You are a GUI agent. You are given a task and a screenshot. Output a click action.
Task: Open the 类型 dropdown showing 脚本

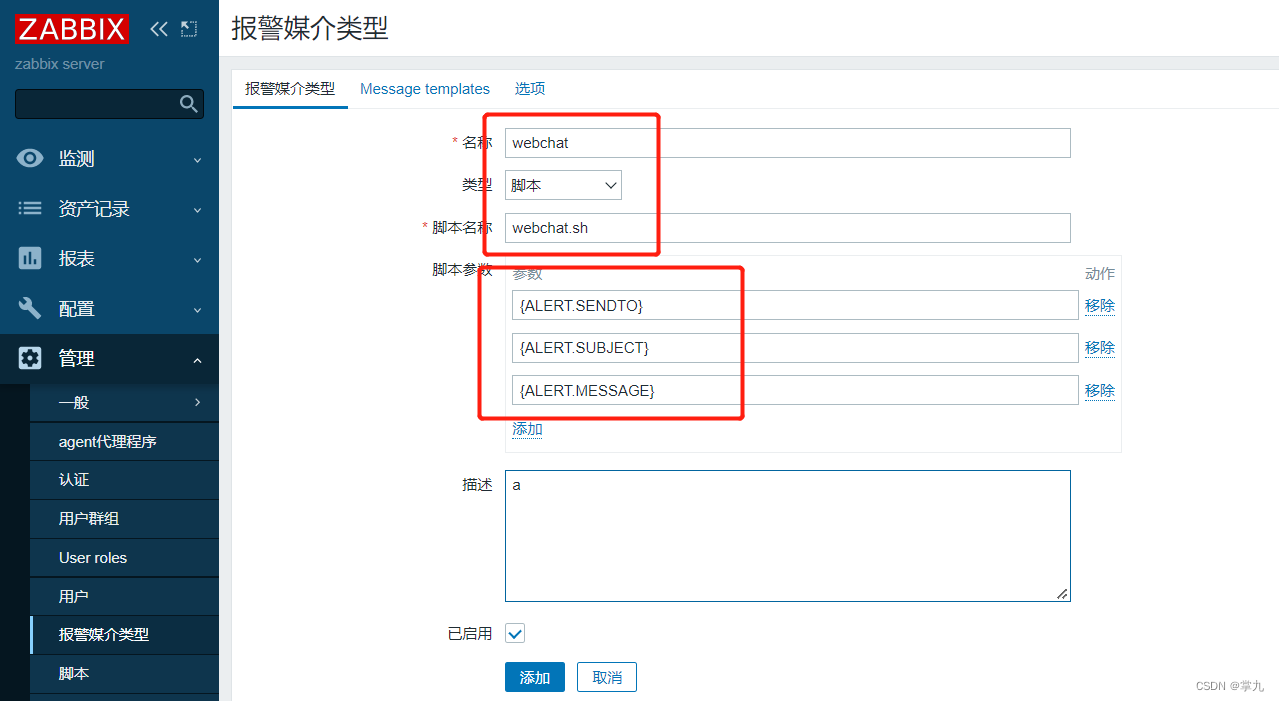(563, 185)
